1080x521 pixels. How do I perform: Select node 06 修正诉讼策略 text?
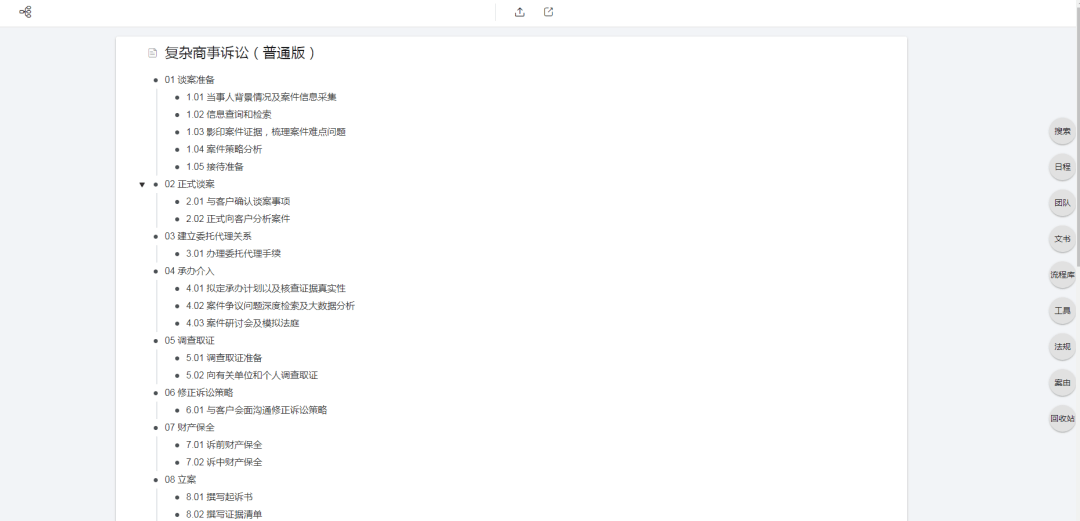tap(199, 393)
